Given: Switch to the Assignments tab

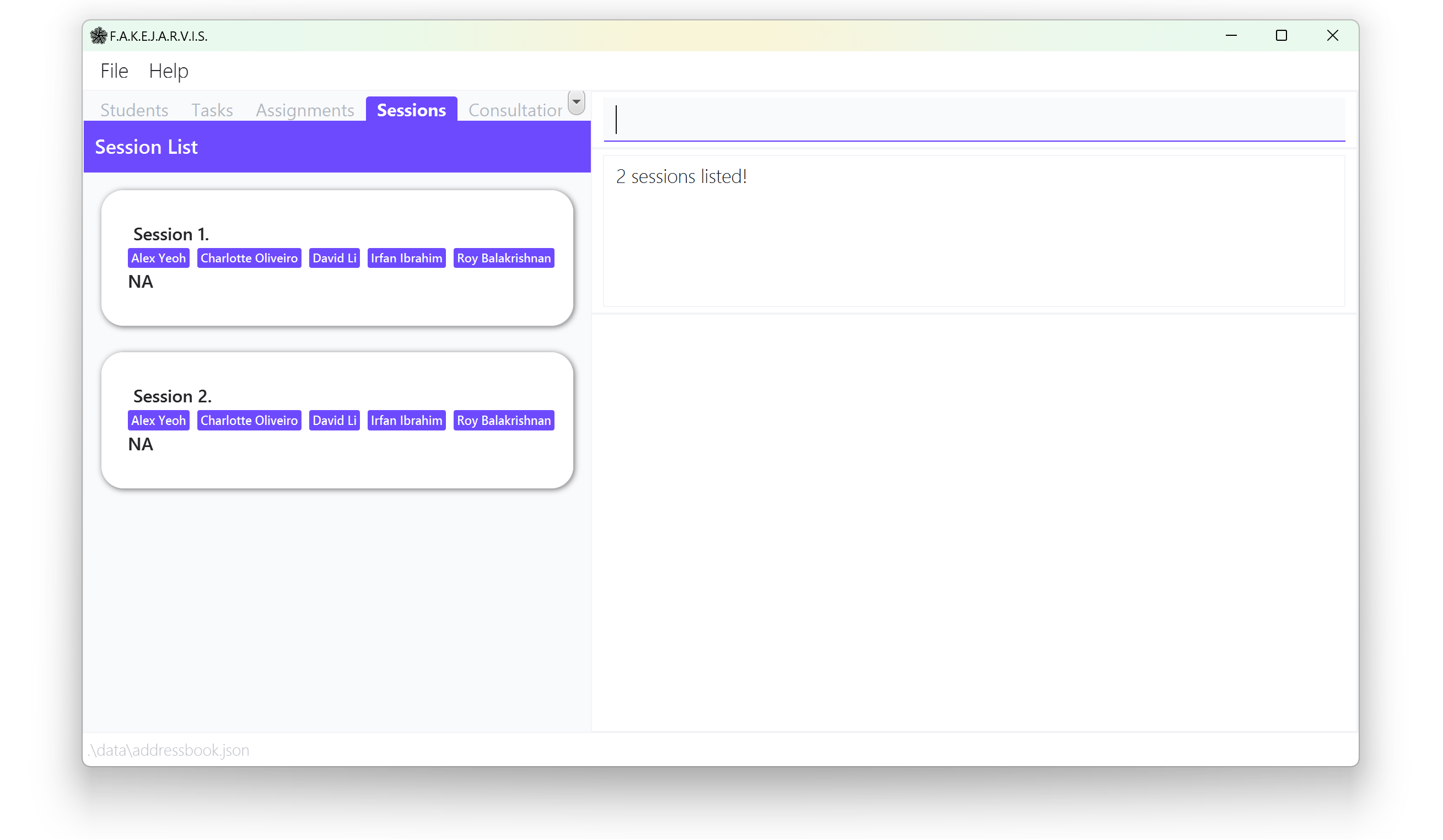Looking at the screenshot, I should click(x=305, y=110).
